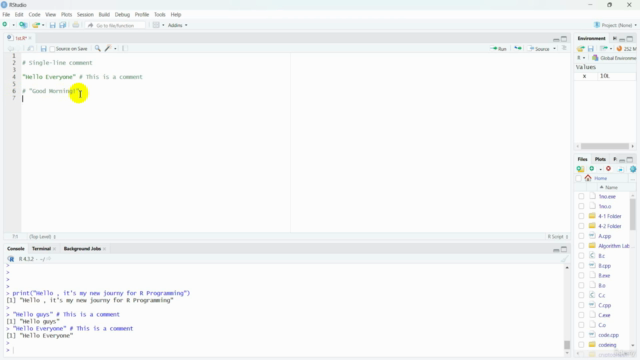
Task: Click the Run button
Action: tap(499, 49)
